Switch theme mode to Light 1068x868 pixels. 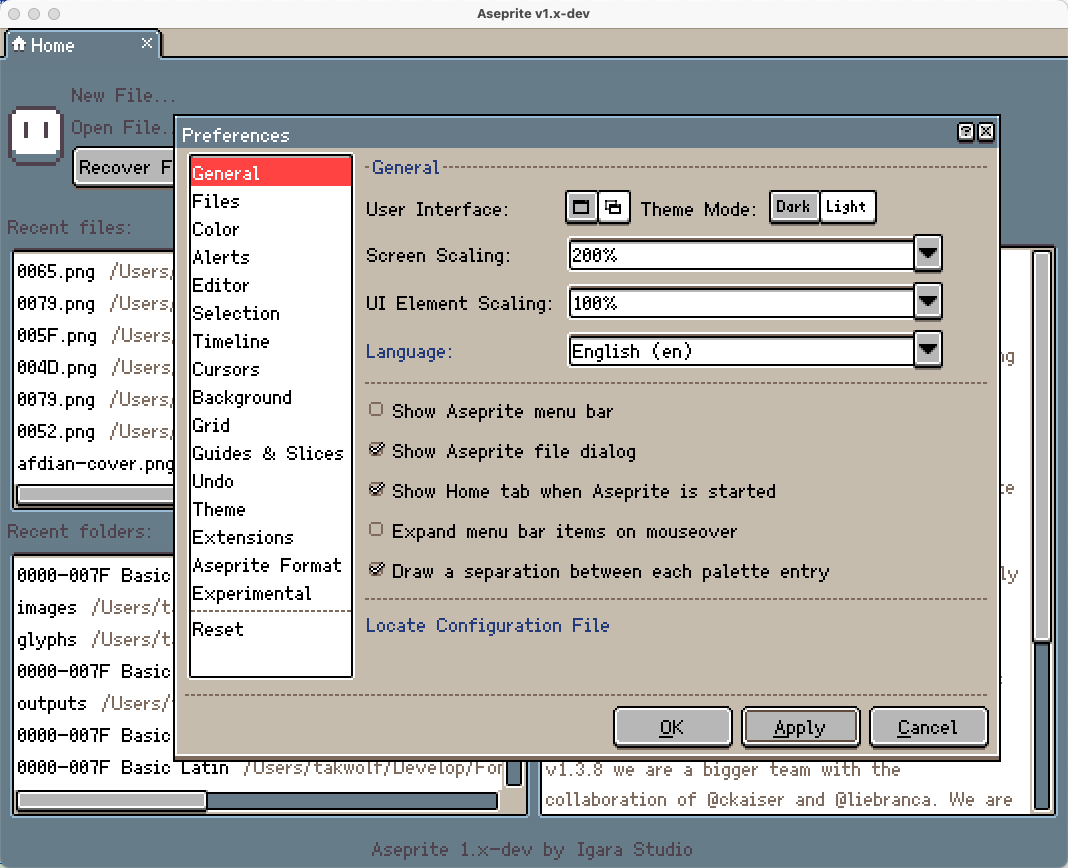point(847,207)
